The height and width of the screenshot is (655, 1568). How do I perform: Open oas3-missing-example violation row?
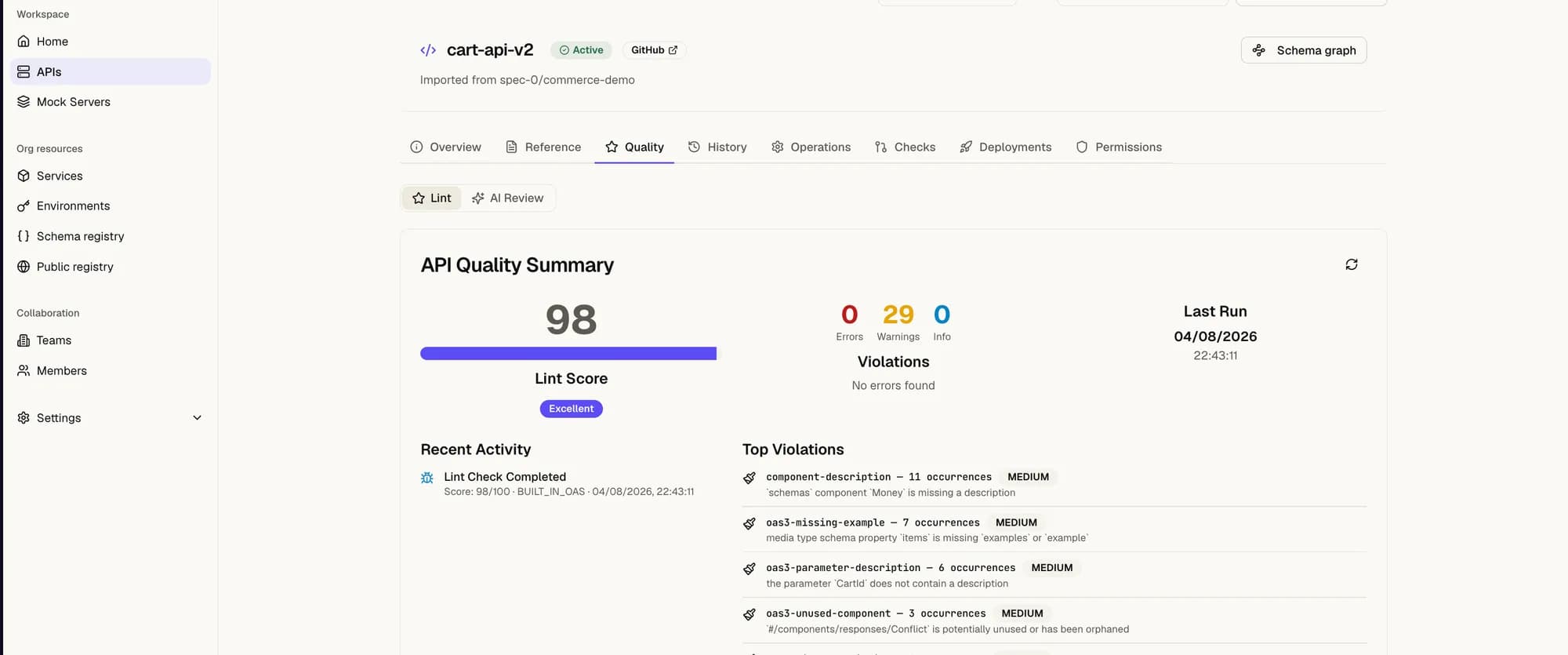click(x=1054, y=529)
